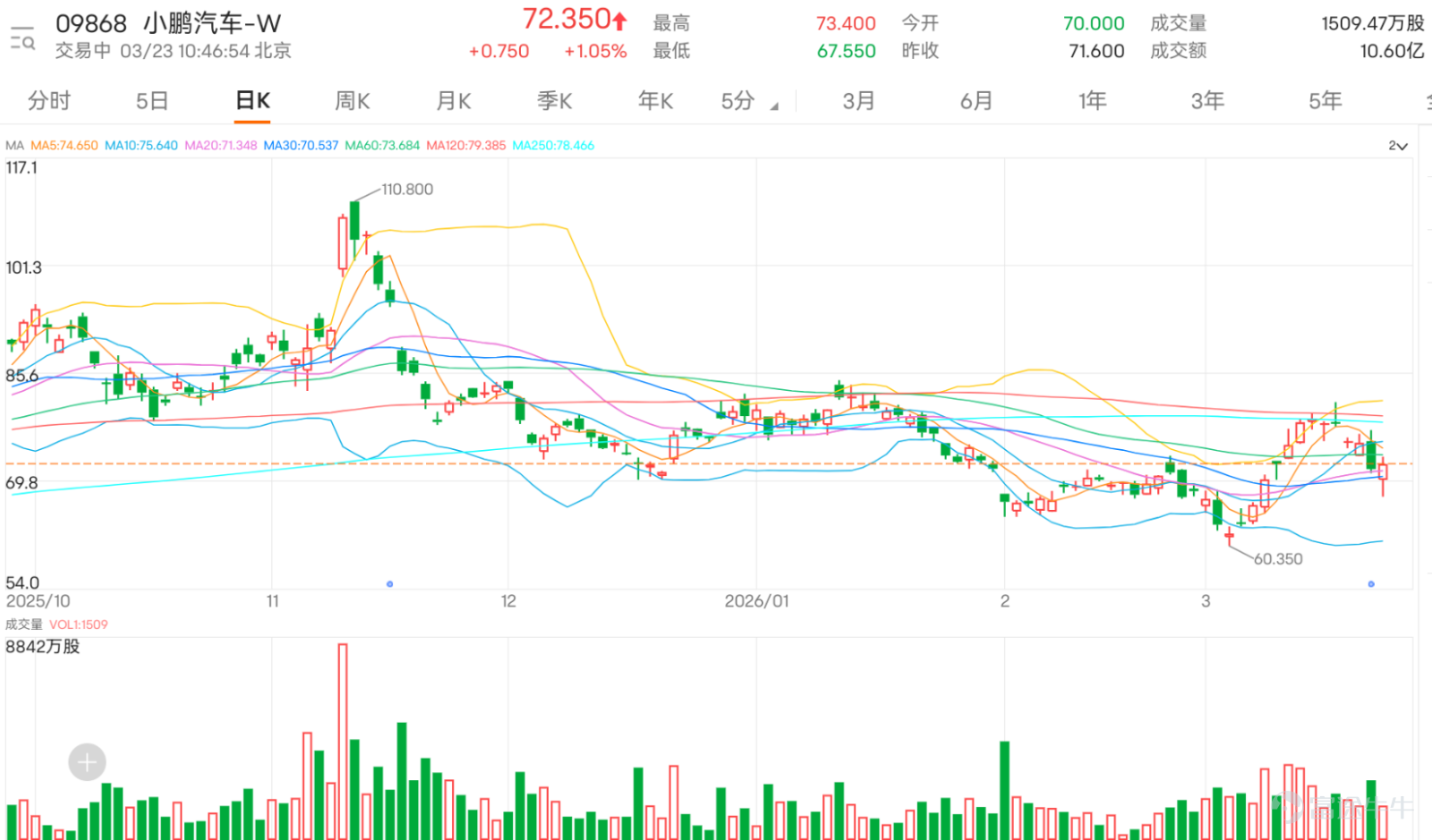Viewport: 1432px width, 840px height.
Task: Click the turnover value 10.60亿
Action: (x=1392, y=51)
